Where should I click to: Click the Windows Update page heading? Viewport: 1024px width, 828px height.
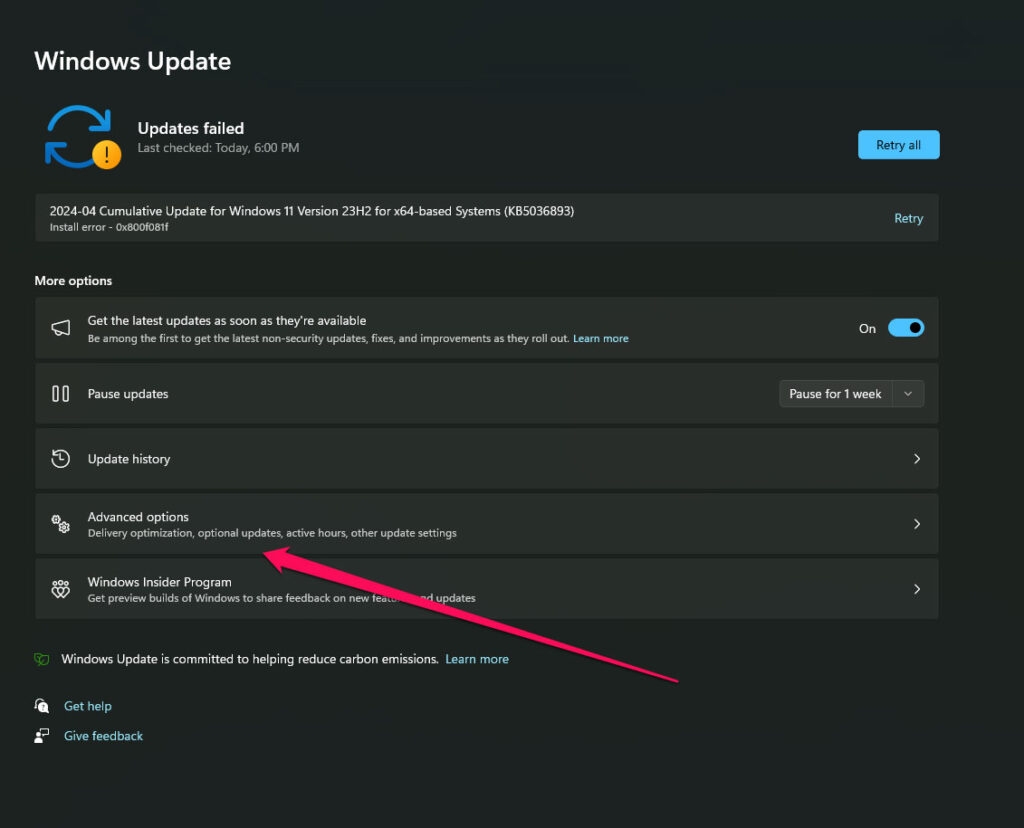tap(133, 61)
